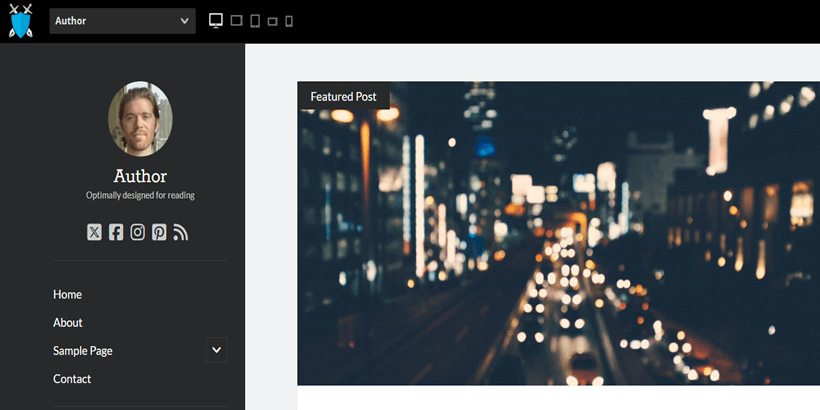The height and width of the screenshot is (410, 820).
Task: Switch to mobile phone preview icon
Action: tap(289, 21)
